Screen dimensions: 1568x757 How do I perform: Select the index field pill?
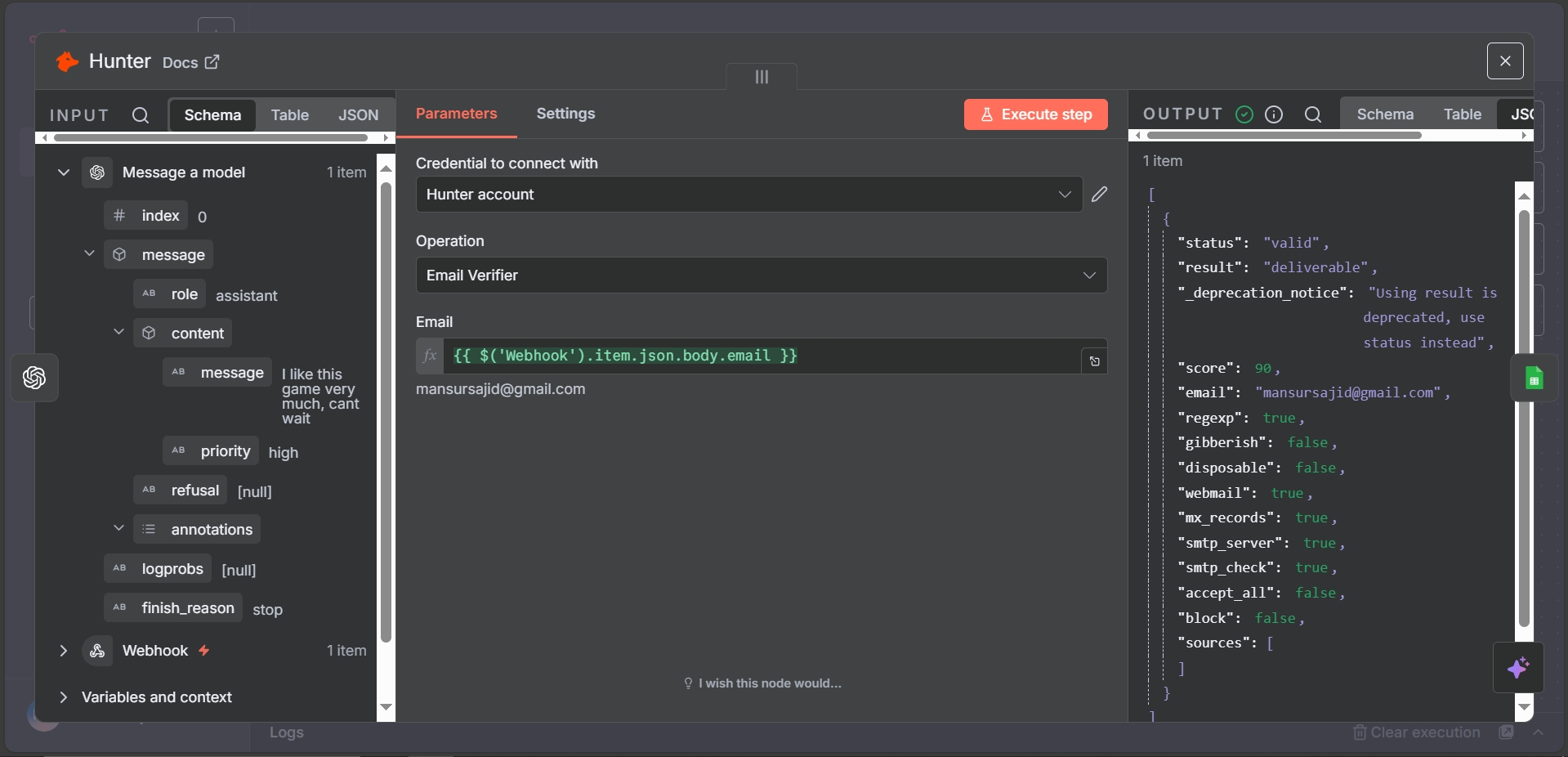(x=146, y=216)
